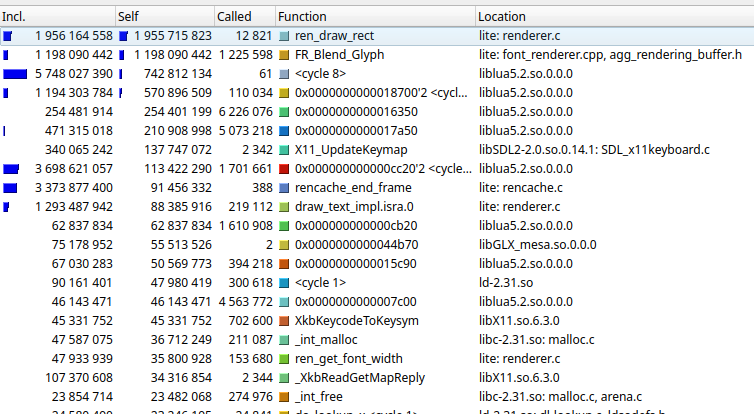Screen dimensions: 754x414
Task: Click called count 6 226 076
Action: pos(245,112)
